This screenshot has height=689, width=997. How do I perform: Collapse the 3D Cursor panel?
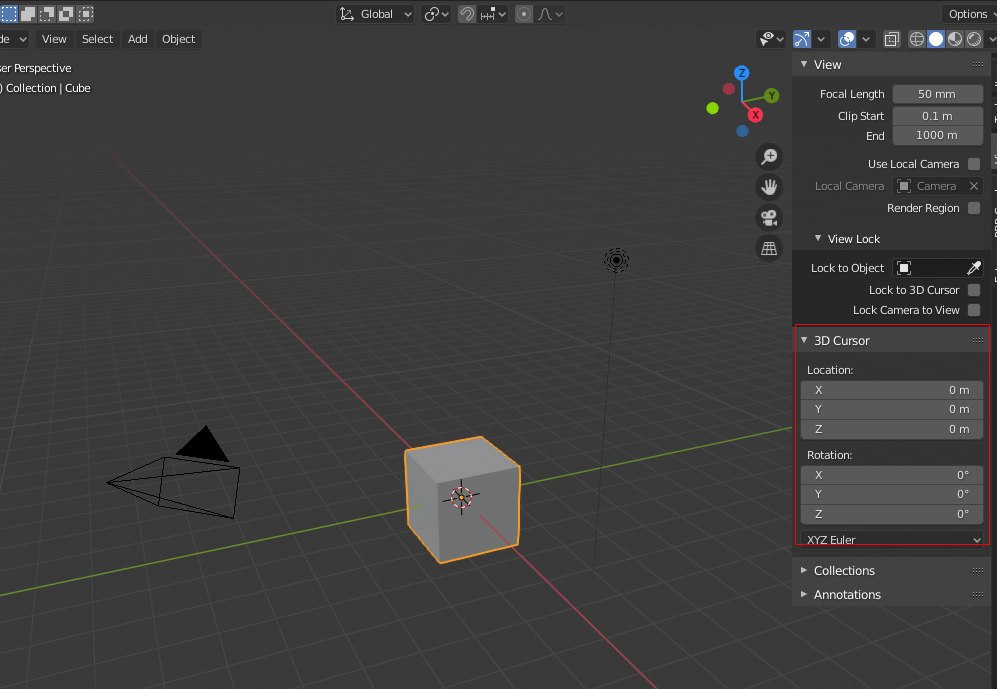tap(804, 340)
